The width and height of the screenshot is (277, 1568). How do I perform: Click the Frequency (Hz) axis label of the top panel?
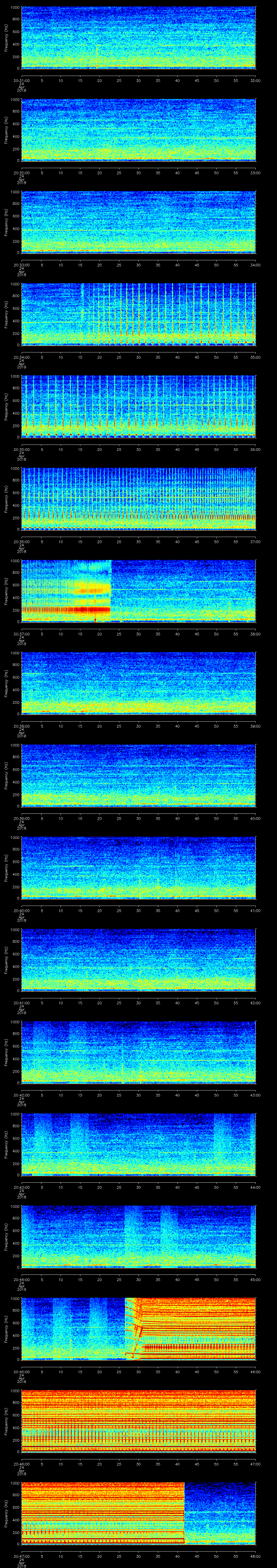point(6,38)
